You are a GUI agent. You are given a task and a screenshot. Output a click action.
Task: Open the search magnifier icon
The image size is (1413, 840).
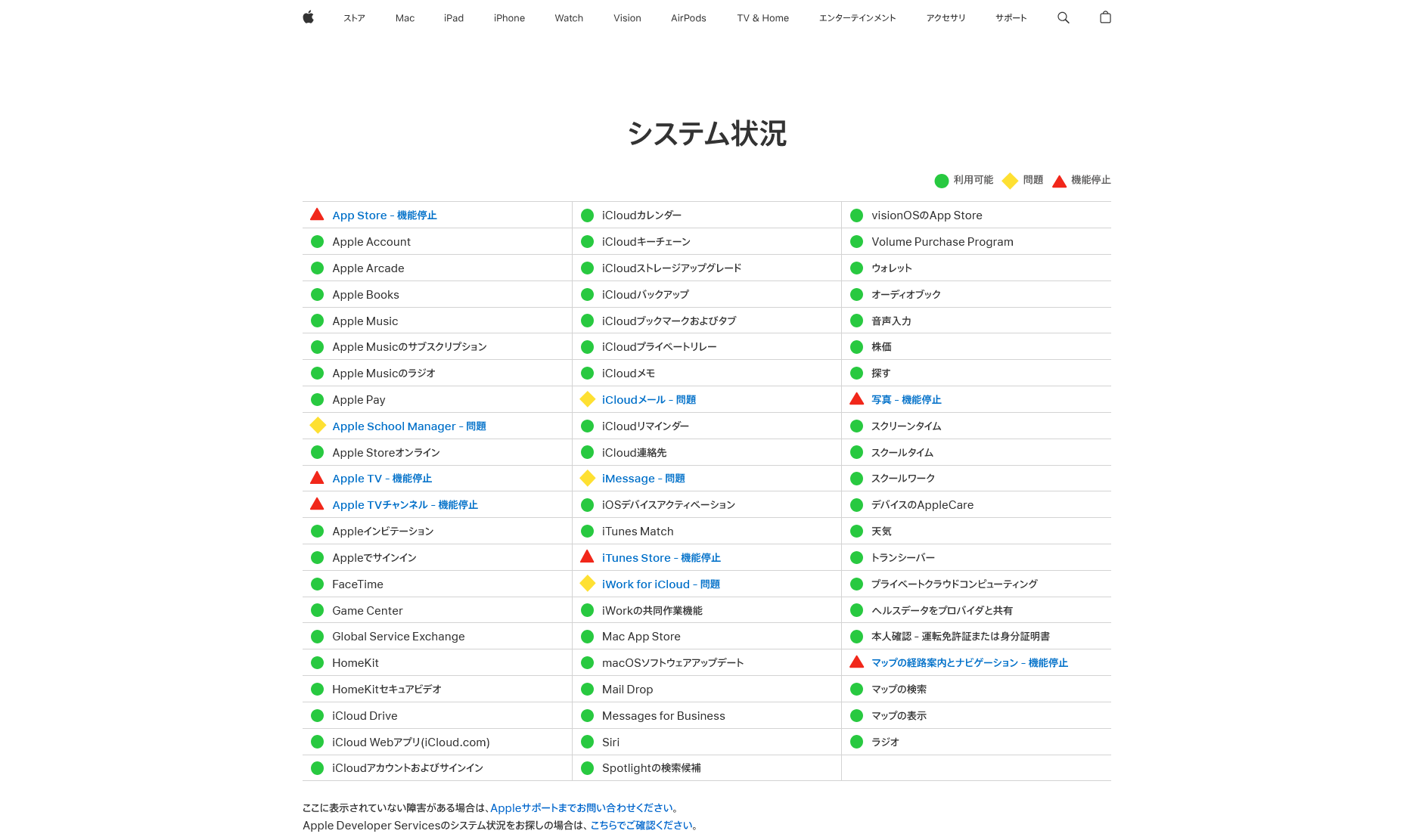[1063, 17]
